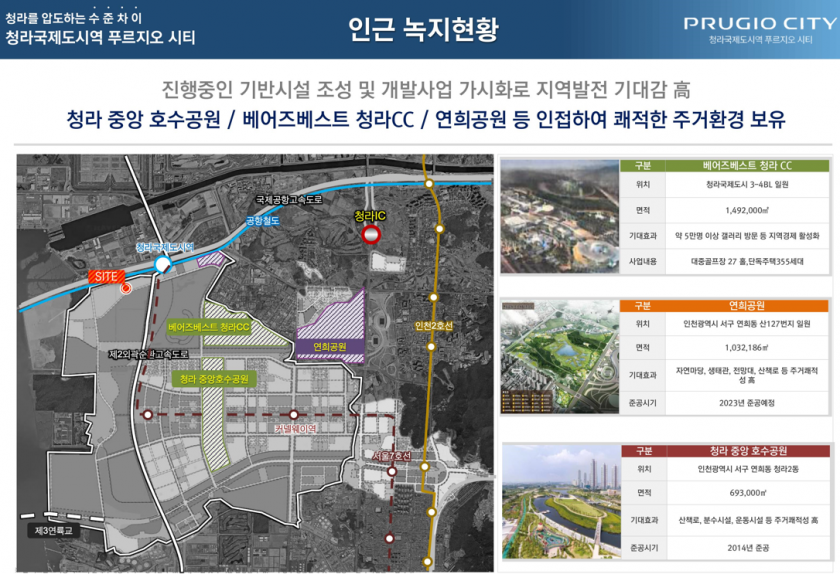This screenshot has height=574, width=840.
Task: Open the 베어즈베스트 청라 CC aerial thumbnail
Action: pyautogui.click(x=559, y=217)
